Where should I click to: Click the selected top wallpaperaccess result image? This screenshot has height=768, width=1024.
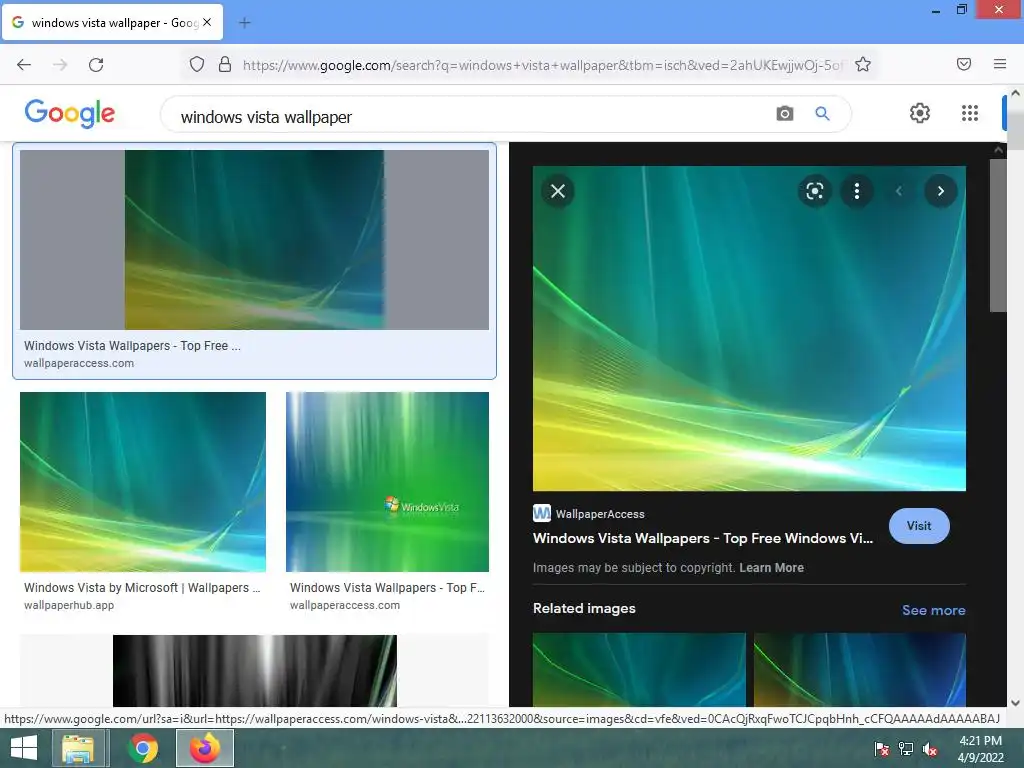click(x=254, y=240)
